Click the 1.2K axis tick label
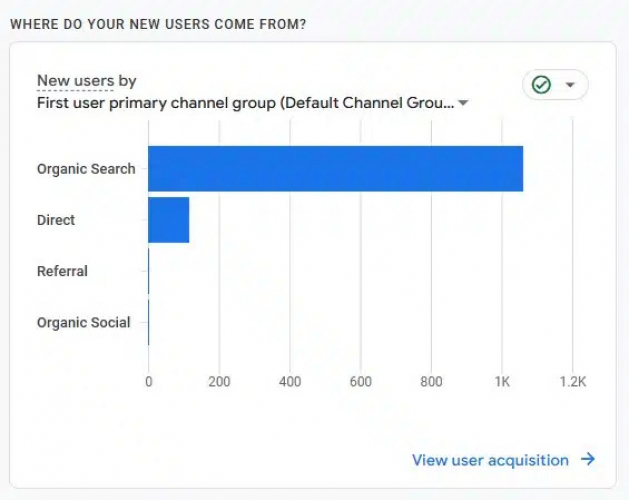This screenshot has width=629, height=500. coord(572,381)
